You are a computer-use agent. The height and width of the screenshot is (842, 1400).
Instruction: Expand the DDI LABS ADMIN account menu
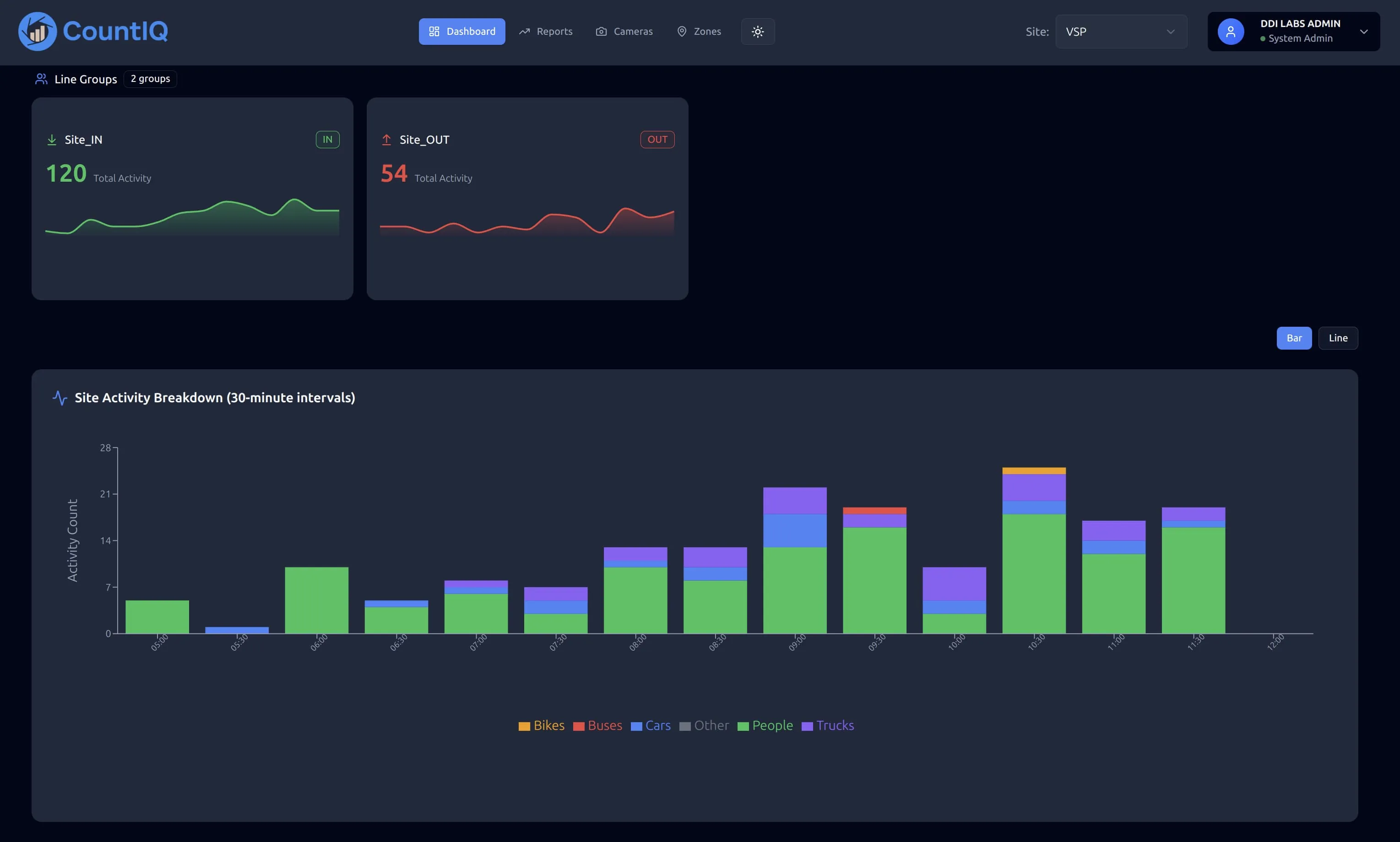[1293, 31]
